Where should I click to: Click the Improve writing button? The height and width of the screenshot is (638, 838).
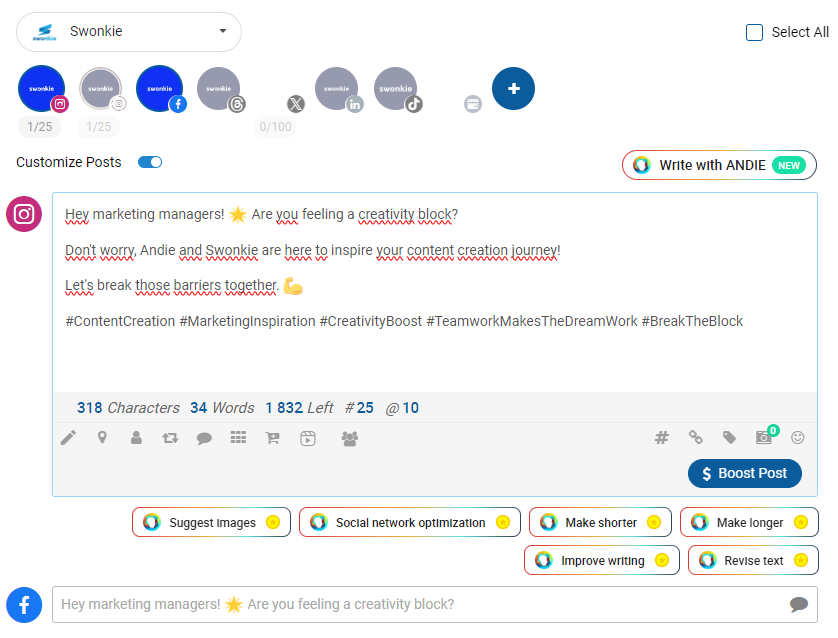coord(602,560)
